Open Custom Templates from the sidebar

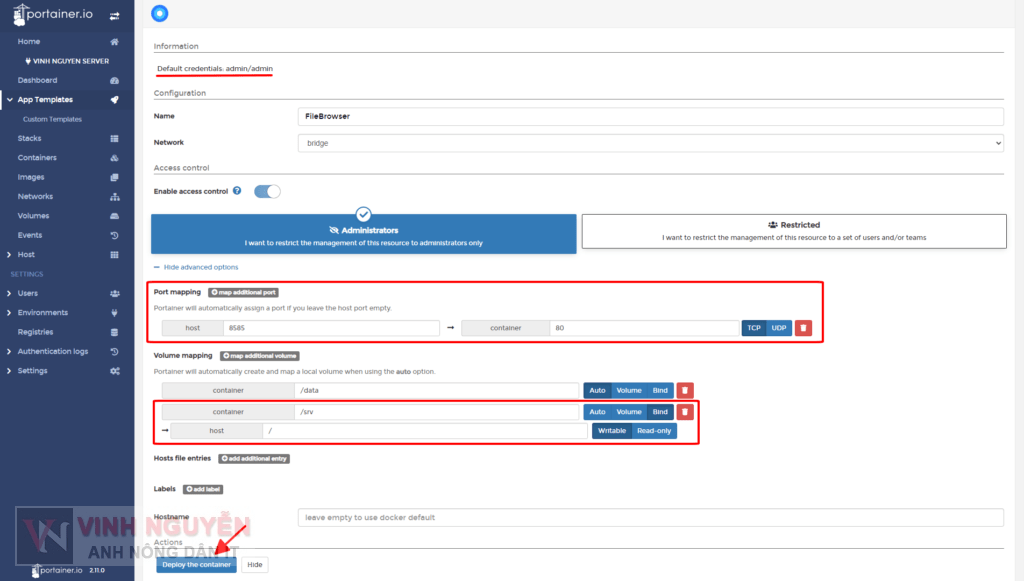click(60, 119)
